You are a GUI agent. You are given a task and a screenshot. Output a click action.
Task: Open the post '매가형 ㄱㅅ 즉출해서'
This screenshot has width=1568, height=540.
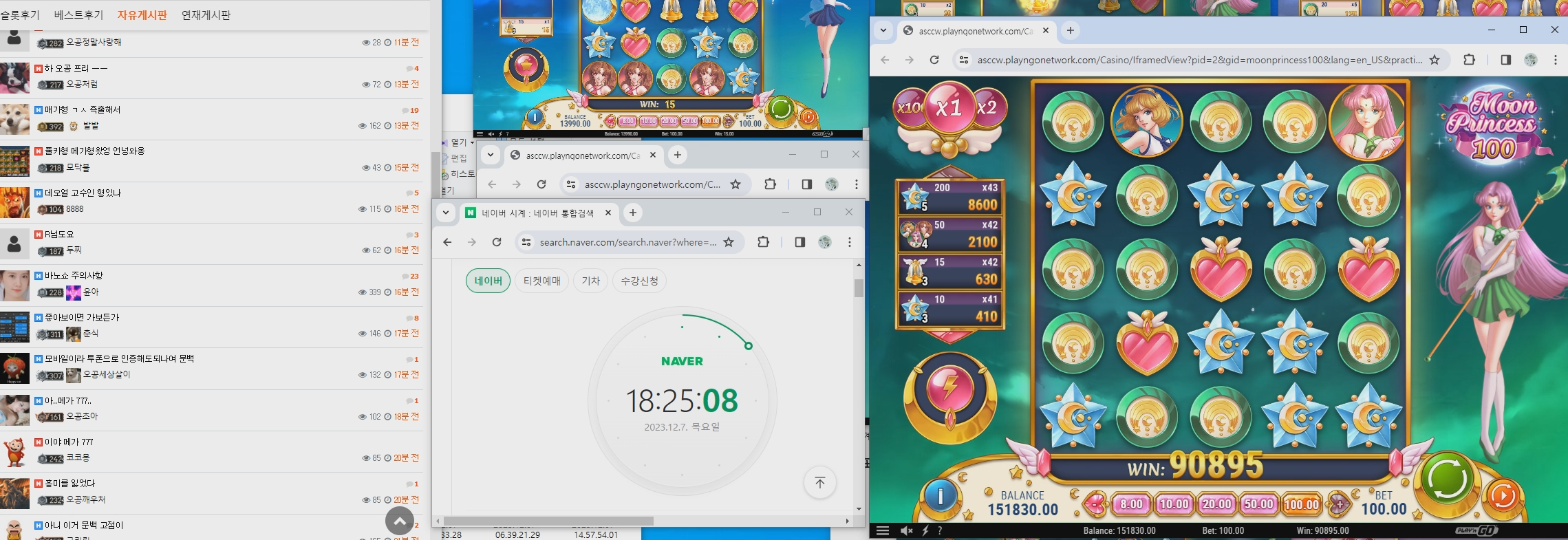(x=83, y=110)
